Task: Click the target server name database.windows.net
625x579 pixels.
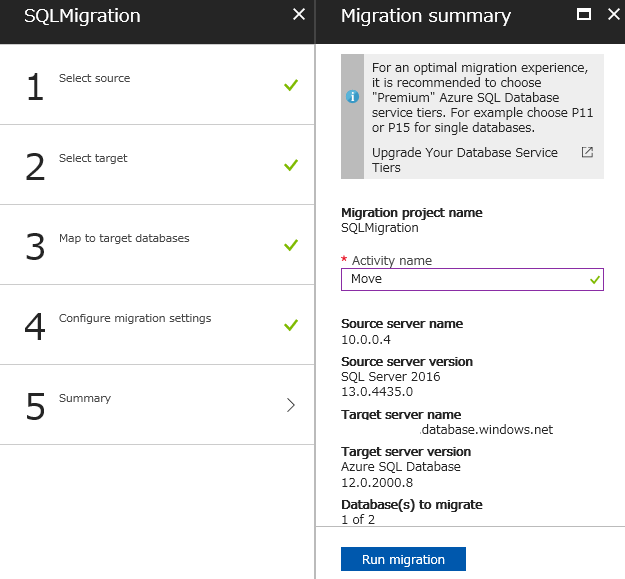Action: pos(487,430)
